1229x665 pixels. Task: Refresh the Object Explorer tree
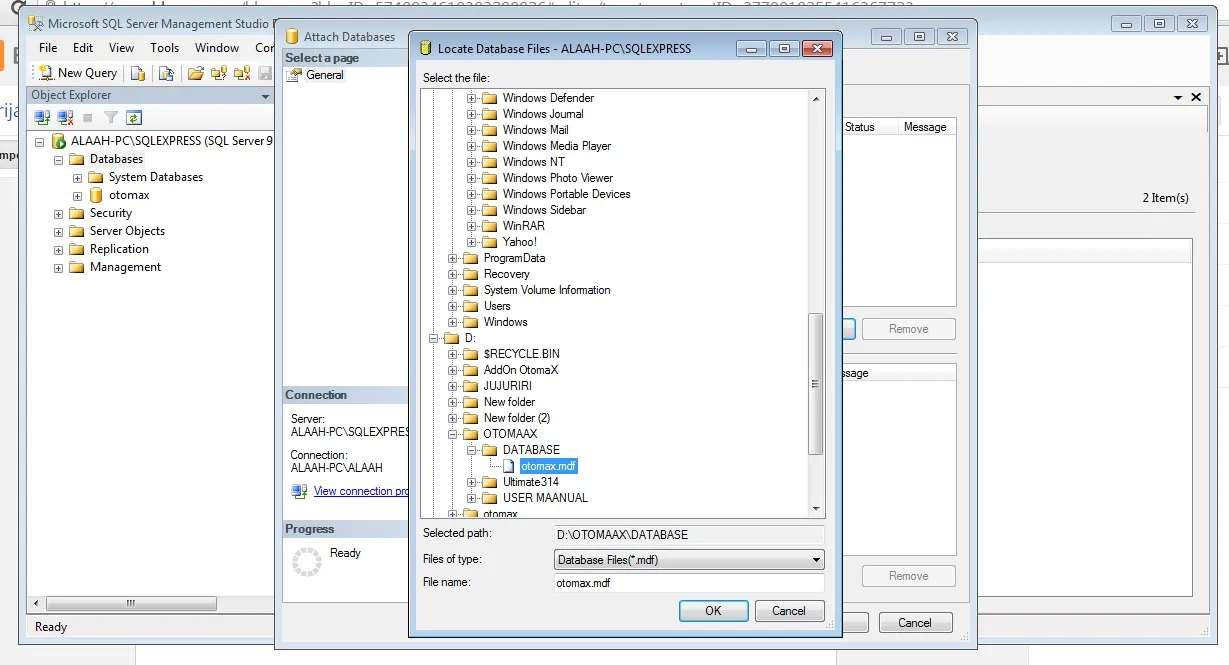(x=133, y=118)
